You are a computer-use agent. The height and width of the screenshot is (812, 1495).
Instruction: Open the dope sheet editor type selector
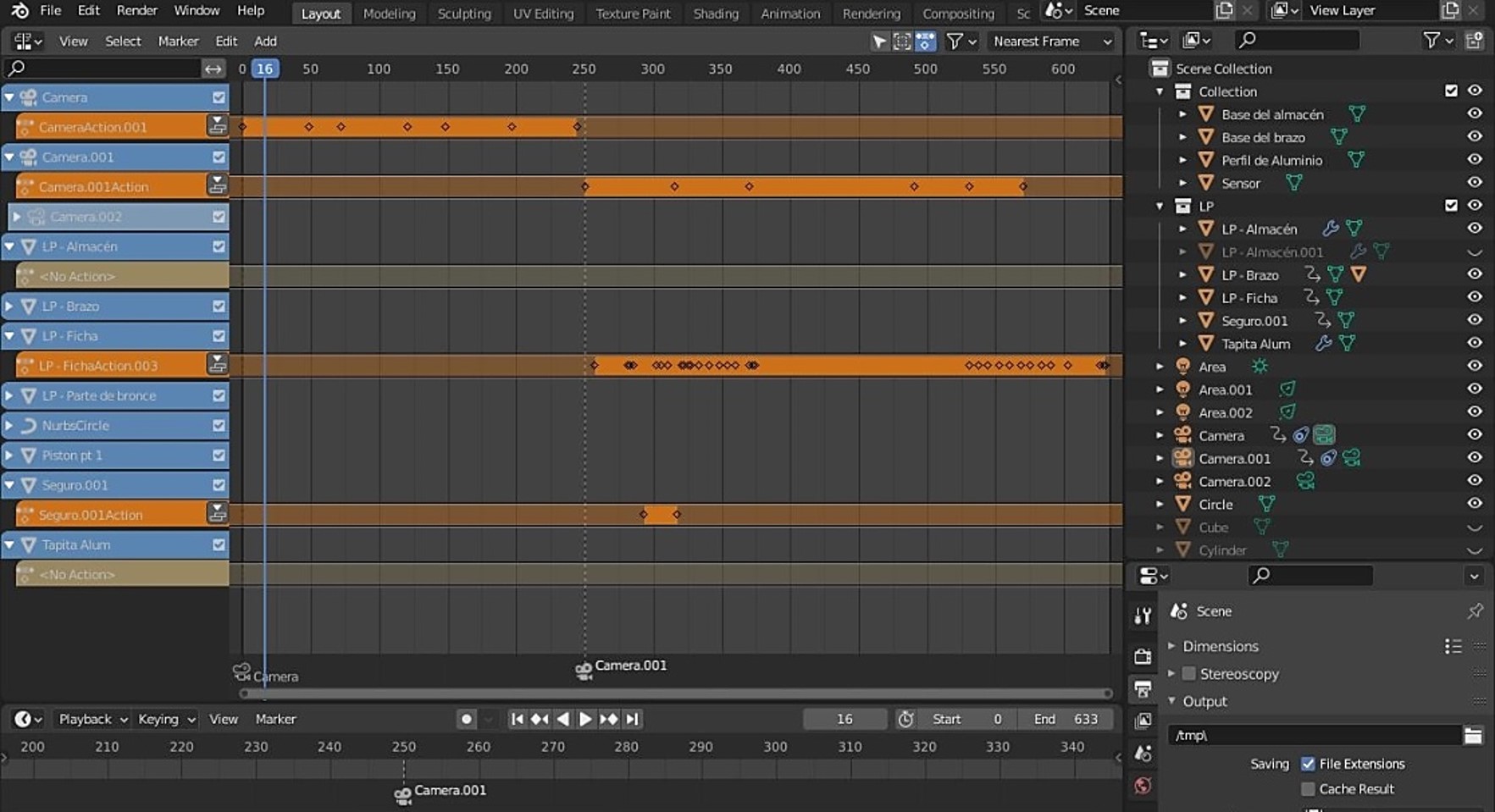click(28, 41)
